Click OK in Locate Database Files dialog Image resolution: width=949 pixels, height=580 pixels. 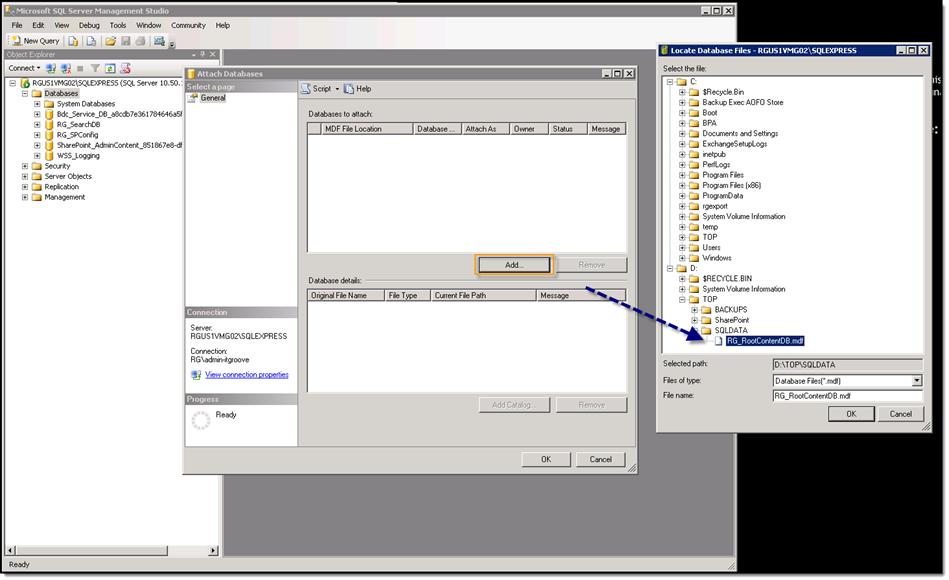tap(851, 414)
